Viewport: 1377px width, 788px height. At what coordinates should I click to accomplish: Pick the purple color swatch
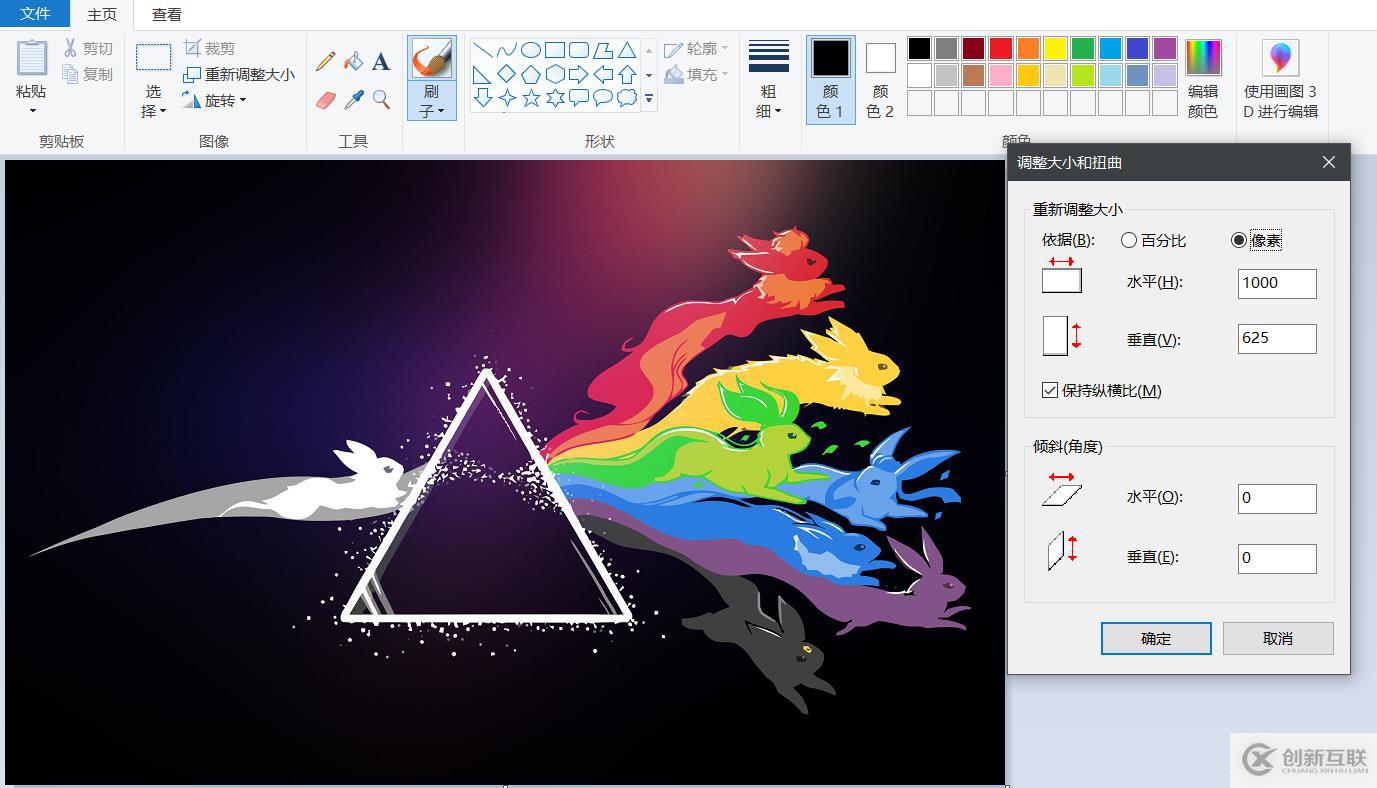[x=1165, y=48]
